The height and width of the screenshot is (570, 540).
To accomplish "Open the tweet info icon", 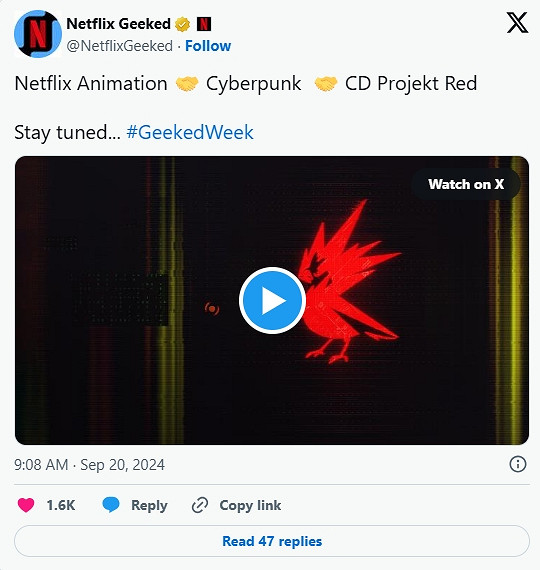I will [x=517, y=464].
